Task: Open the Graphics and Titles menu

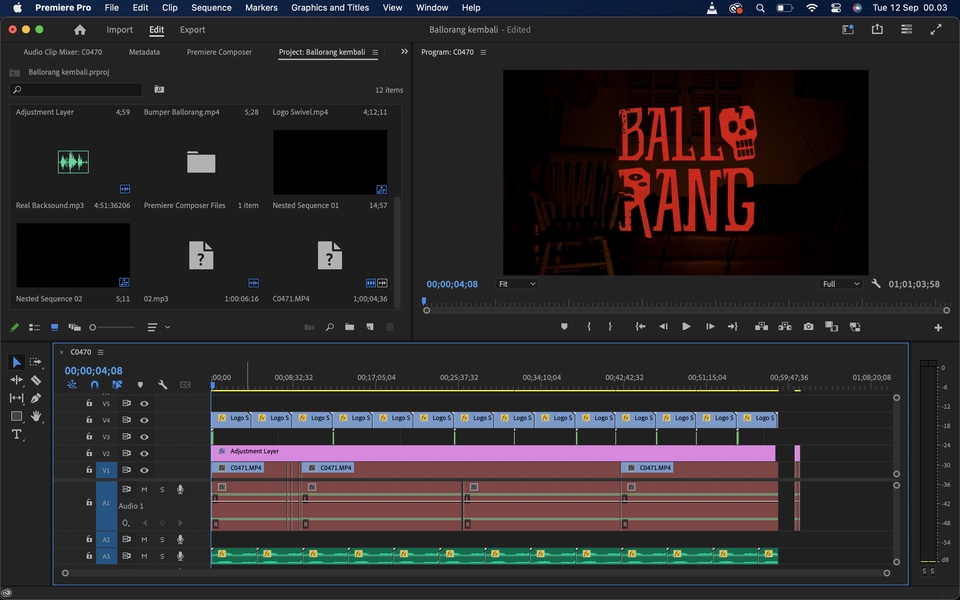Action: pos(330,7)
